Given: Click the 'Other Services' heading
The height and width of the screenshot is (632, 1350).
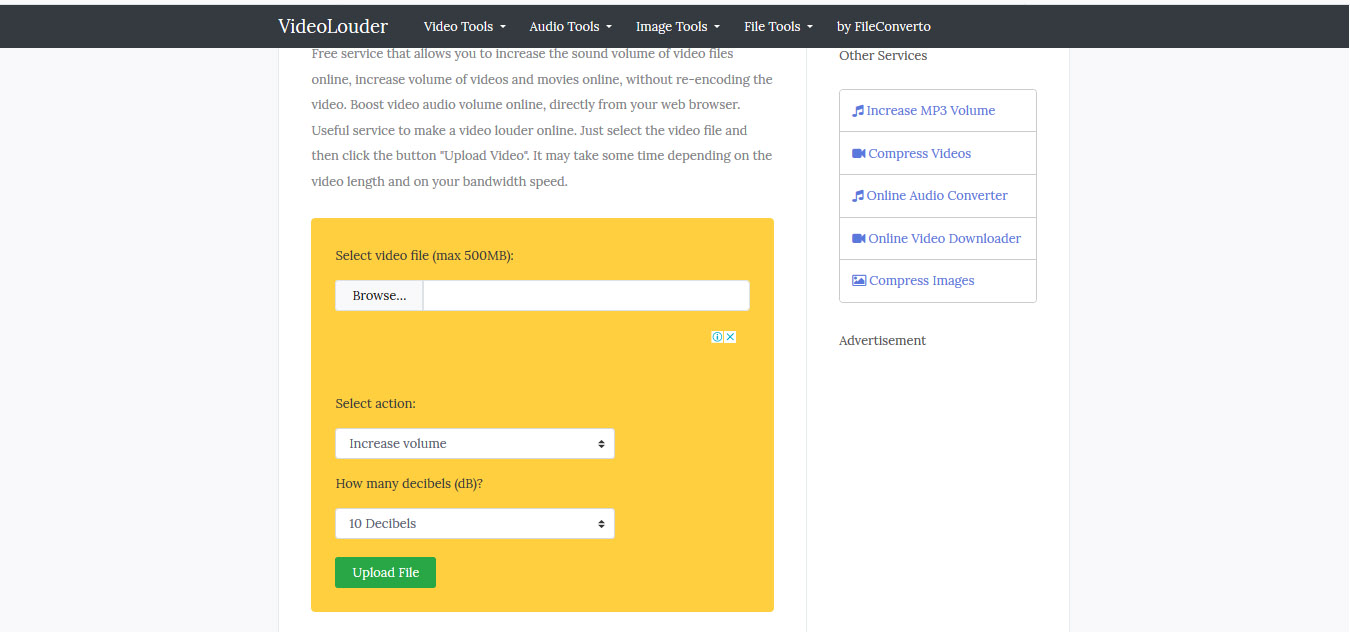Looking at the screenshot, I should point(883,56).
